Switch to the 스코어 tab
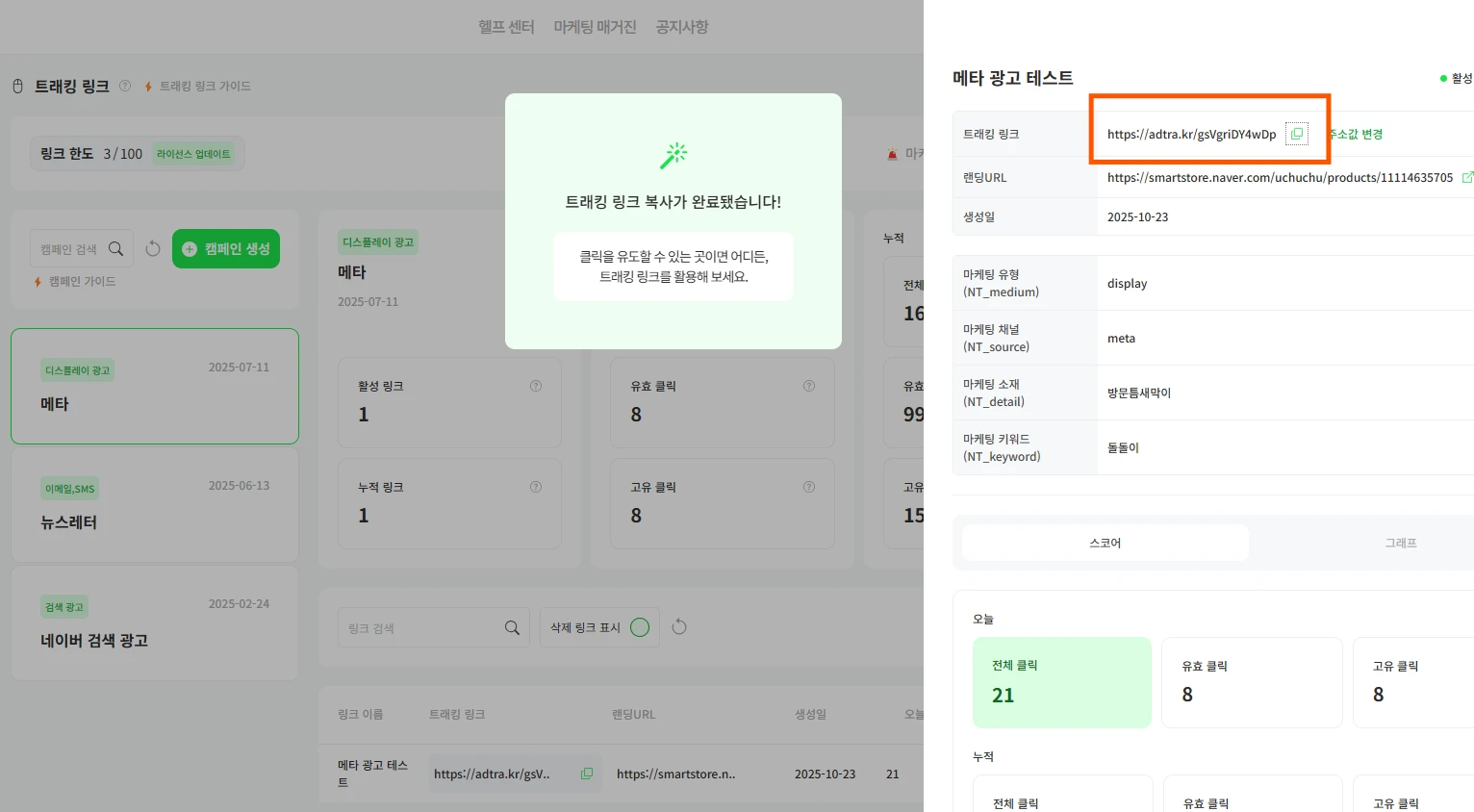The height and width of the screenshot is (812, 1474). pyautogui.click(x=1105, y=543)
